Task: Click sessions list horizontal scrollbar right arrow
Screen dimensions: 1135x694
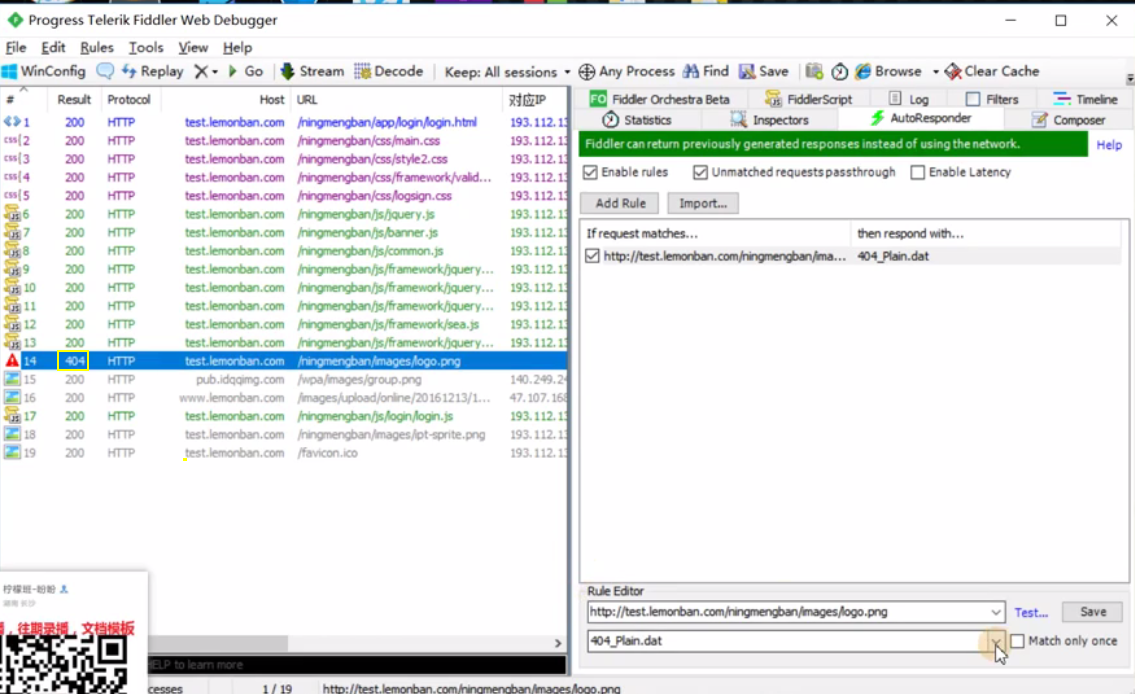Action: tap(557, 643)
